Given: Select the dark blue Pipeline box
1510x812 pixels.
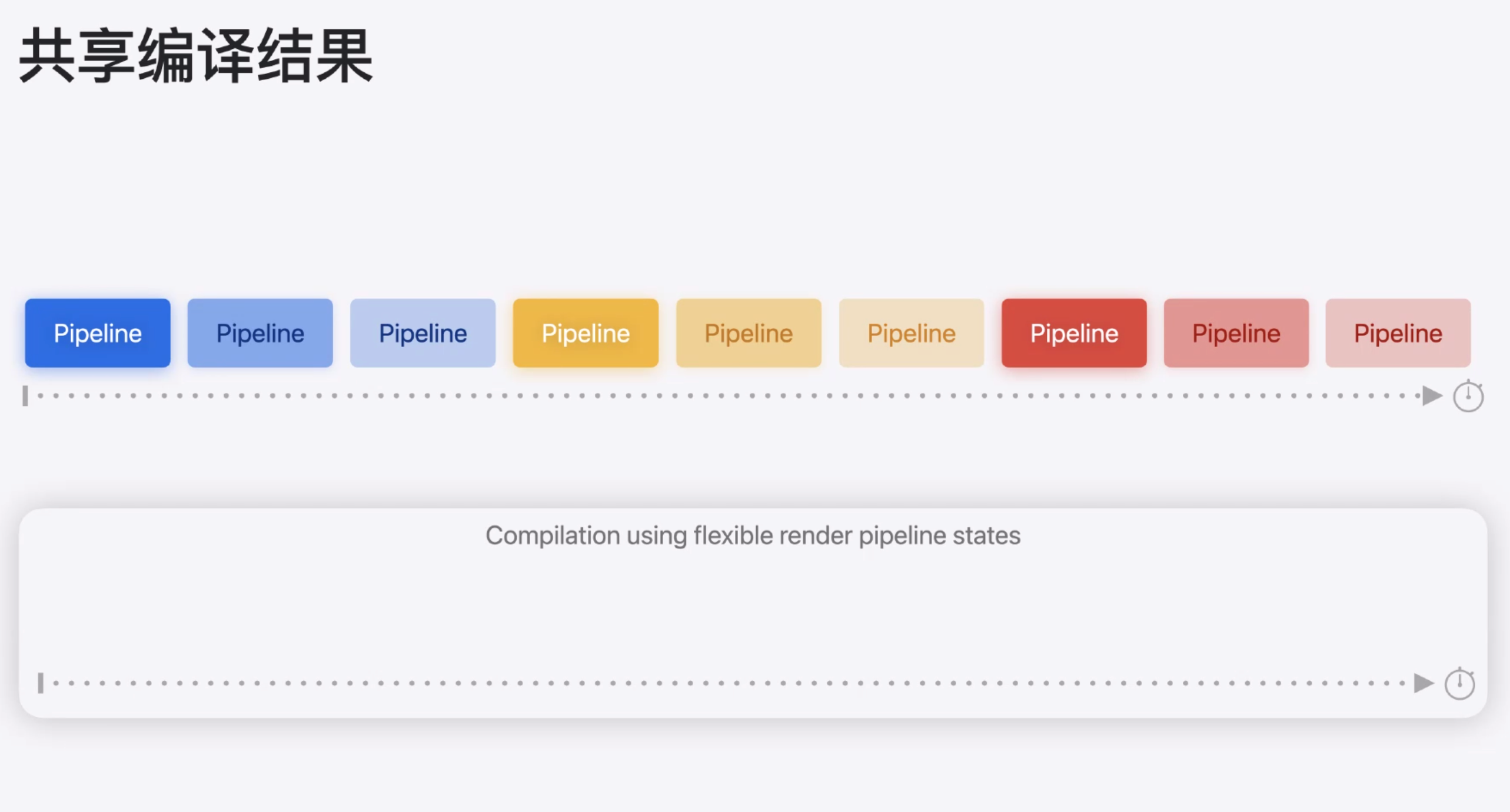Looking at the screenshot, I should (x=98, y=333).
